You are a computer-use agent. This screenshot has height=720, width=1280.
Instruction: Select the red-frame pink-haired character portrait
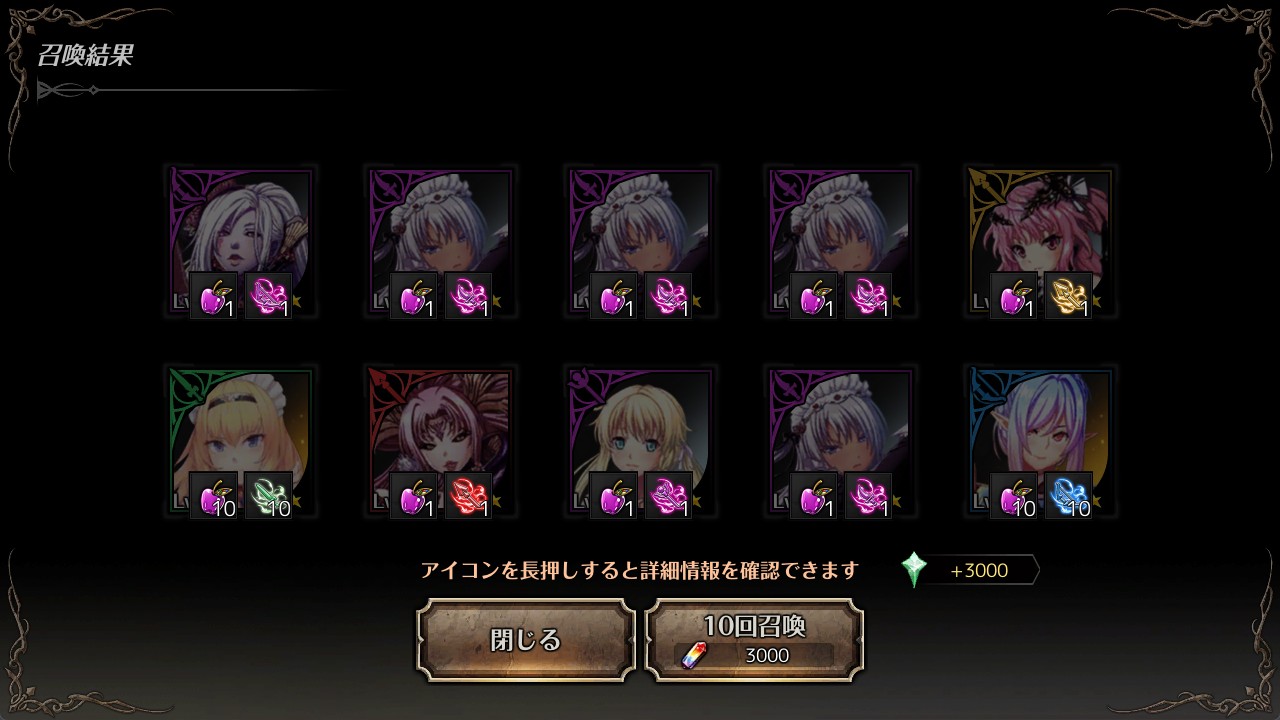(440, 442)
